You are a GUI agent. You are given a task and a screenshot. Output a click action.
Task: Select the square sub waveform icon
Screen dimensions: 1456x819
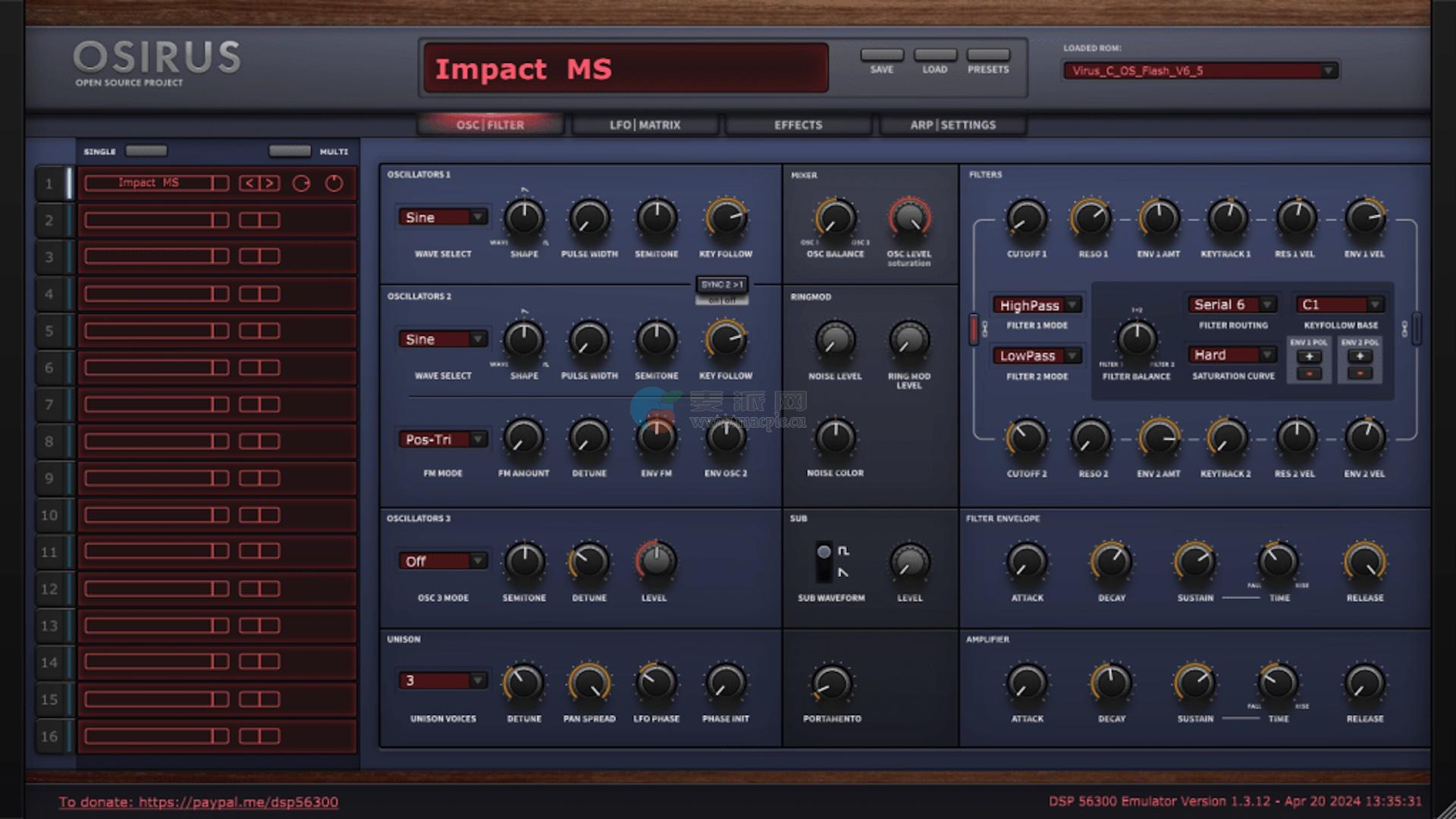[843, 551]
